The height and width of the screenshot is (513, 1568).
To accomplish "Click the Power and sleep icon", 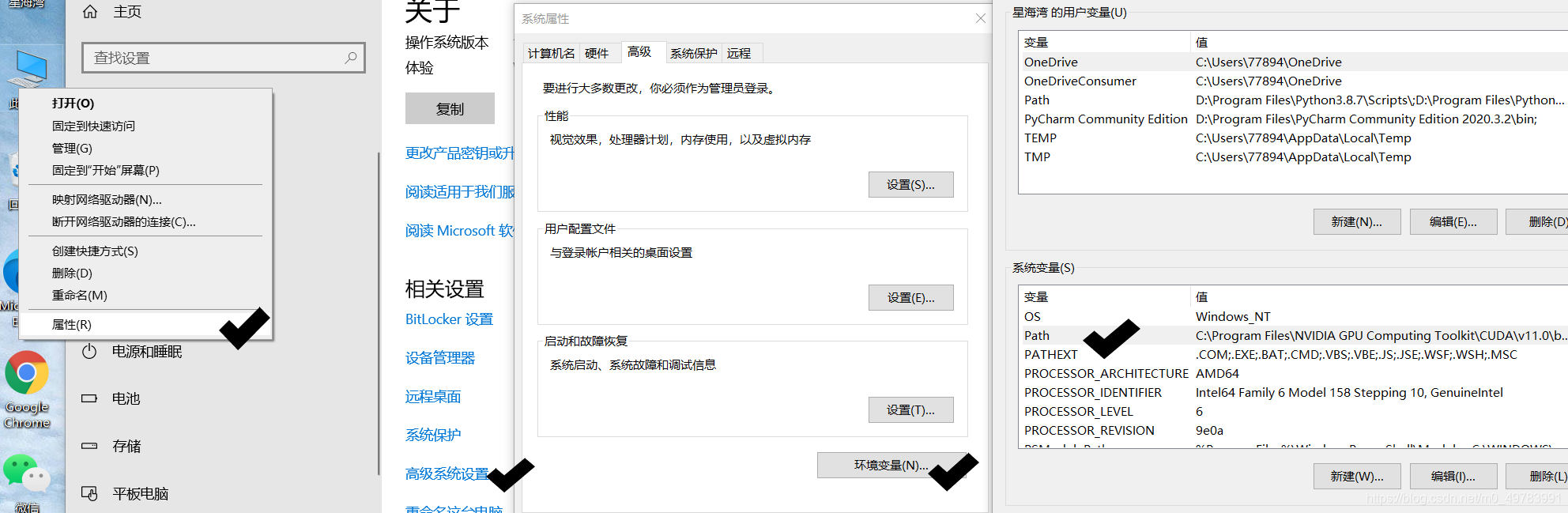I will 89,351.
